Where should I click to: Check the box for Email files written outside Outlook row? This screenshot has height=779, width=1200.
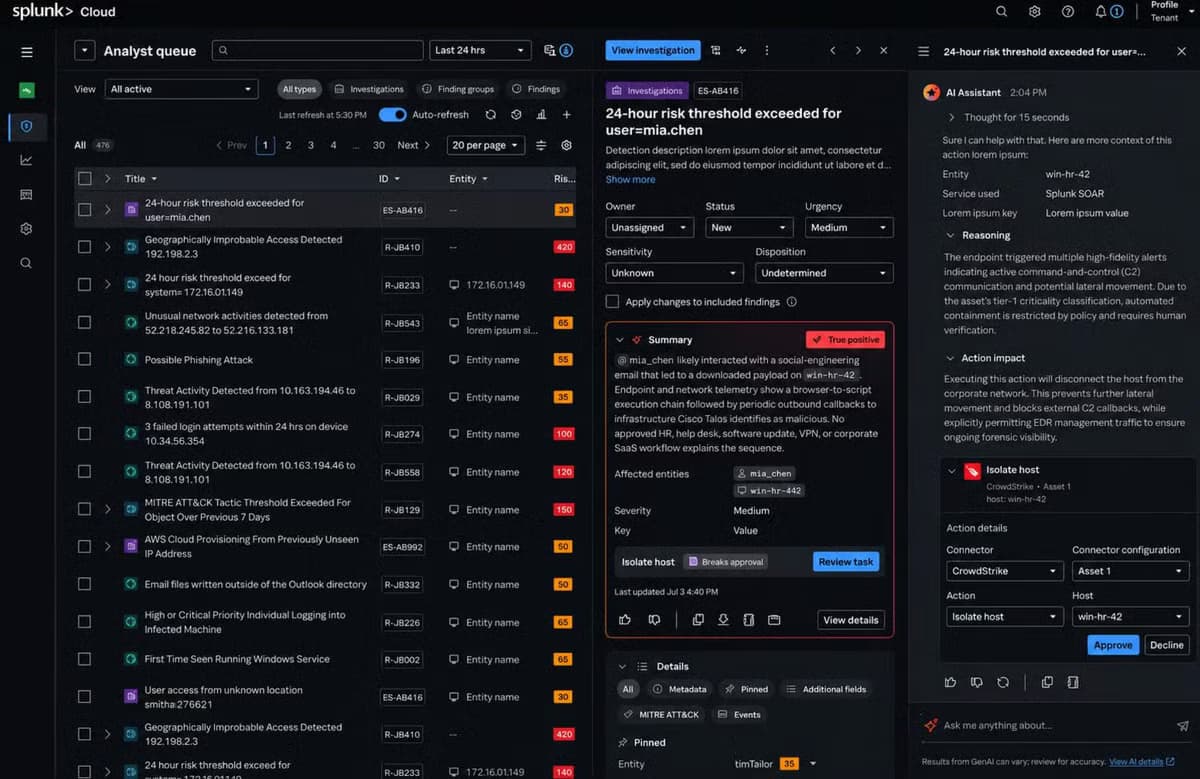(x=85, y=584)
